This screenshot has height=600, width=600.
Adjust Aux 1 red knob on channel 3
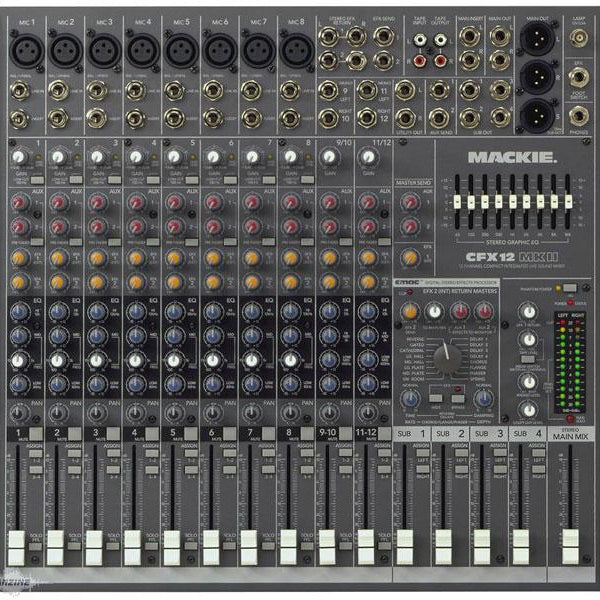tap(97, 202)
